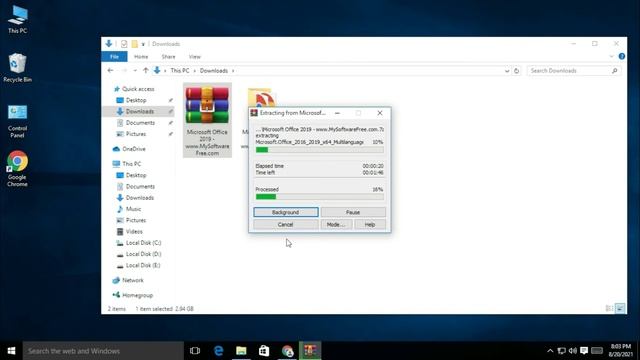The height and width of the screenshot is (360, 640).
Task: Open the Recycle Bin desktop icon
Action: coord(17,68)
